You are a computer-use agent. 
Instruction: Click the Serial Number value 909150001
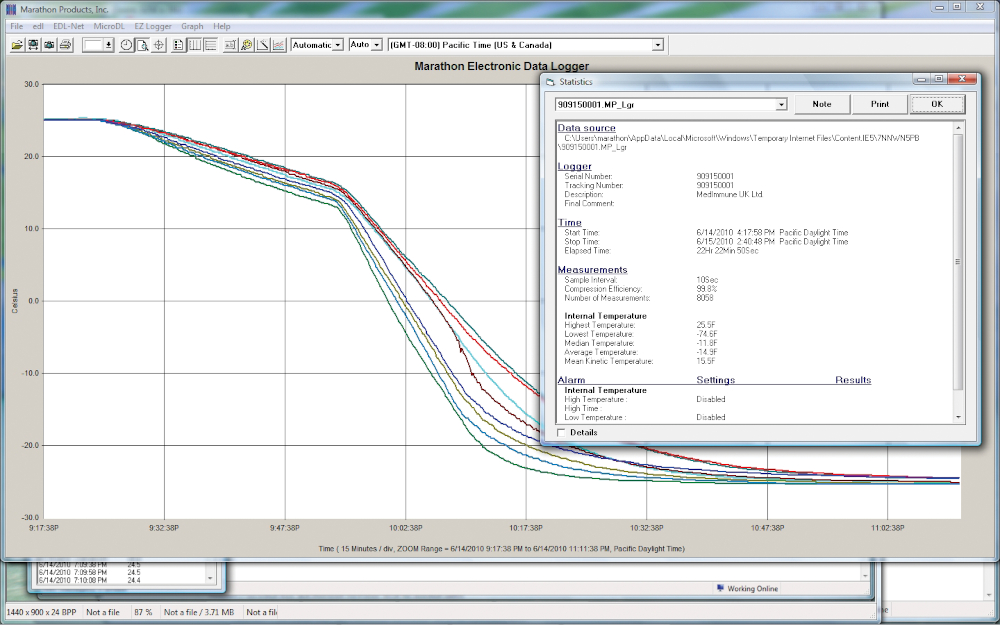[715, 176]
